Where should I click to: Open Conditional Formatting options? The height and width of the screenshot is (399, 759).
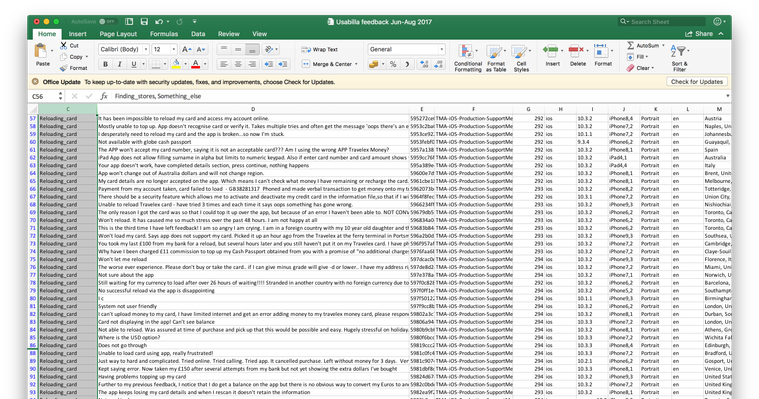468,58
